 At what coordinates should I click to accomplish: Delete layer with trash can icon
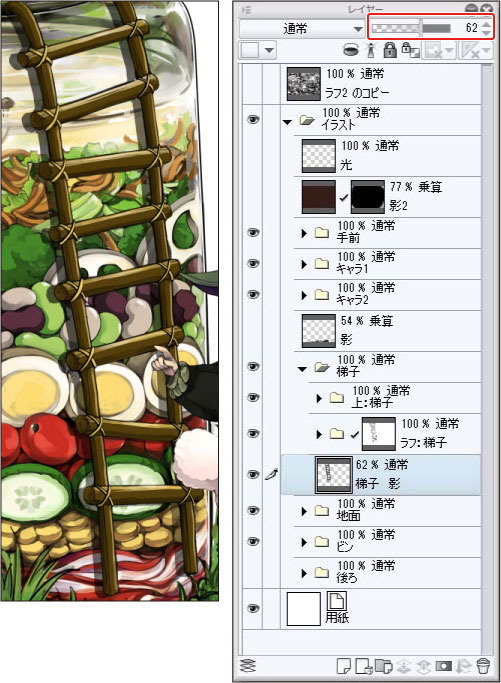(x=484, y=666)
